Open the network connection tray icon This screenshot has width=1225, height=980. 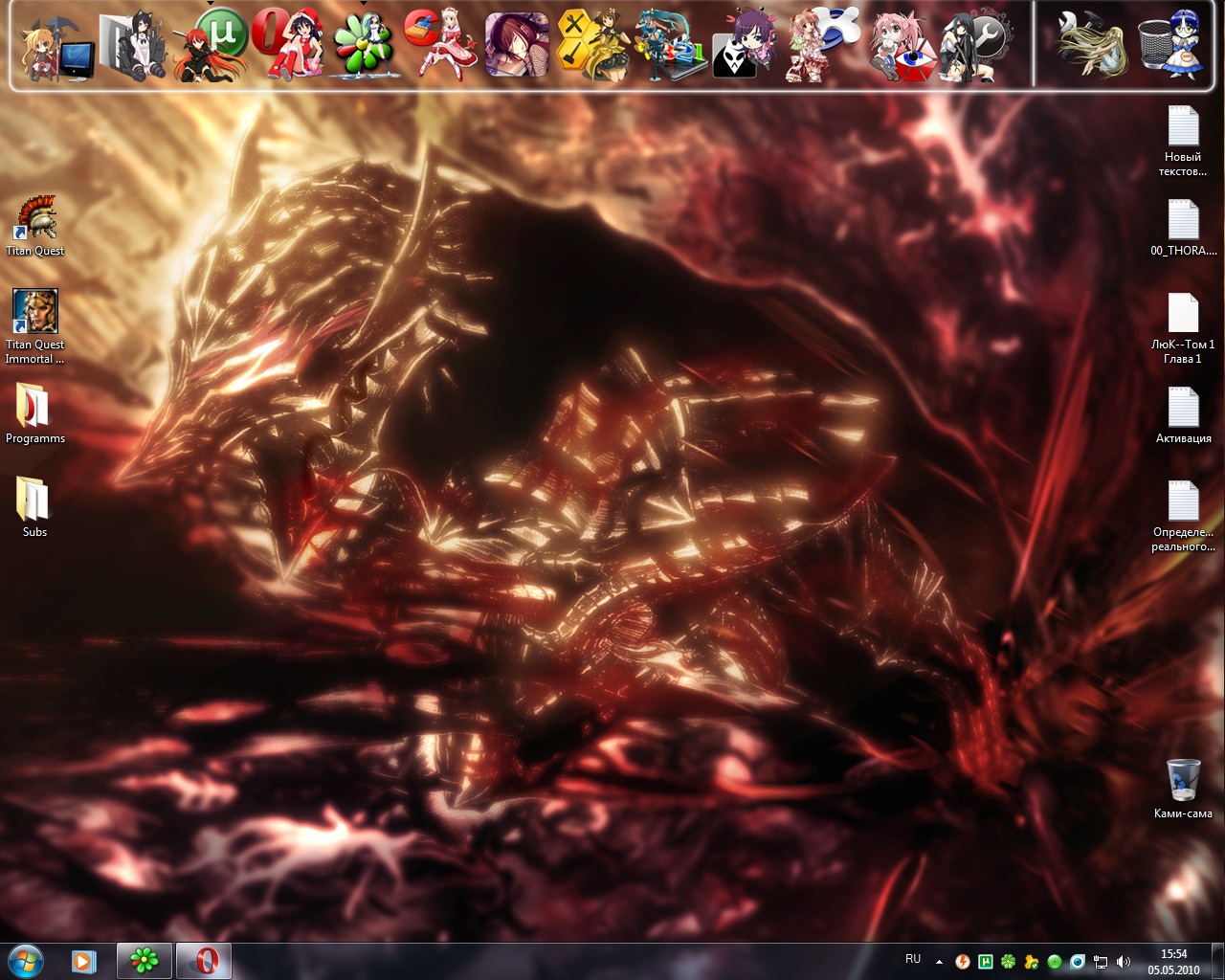1101,962
